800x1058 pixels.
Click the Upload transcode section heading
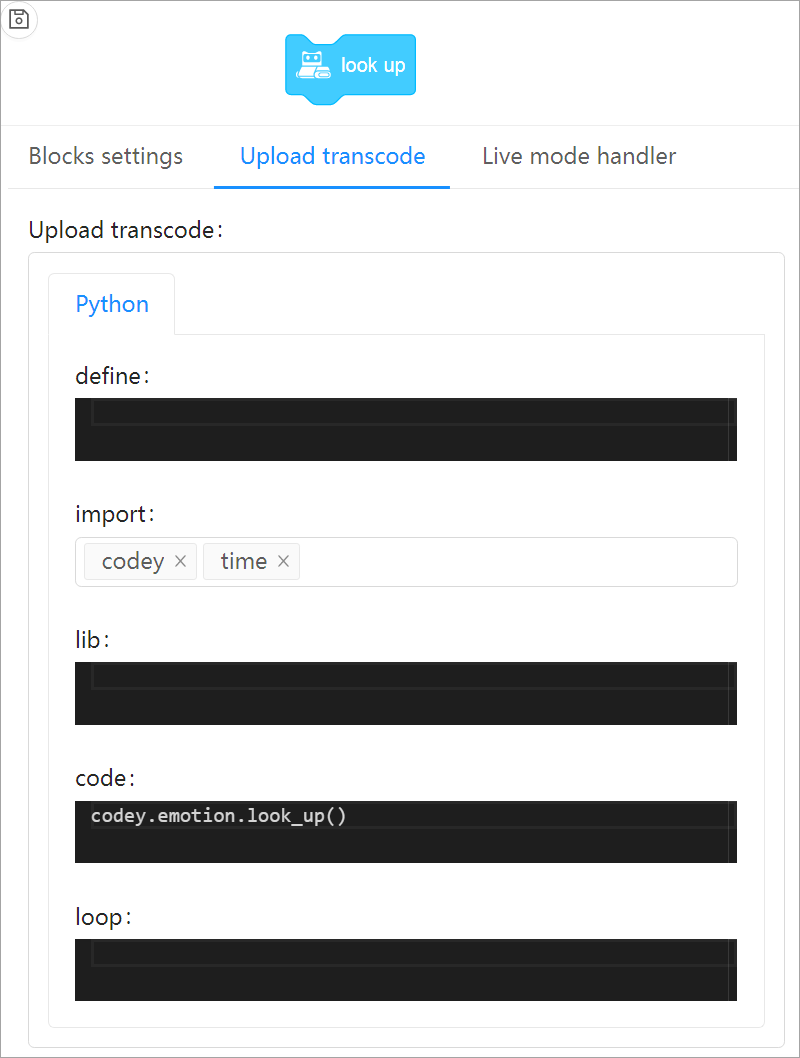[125, 230]
